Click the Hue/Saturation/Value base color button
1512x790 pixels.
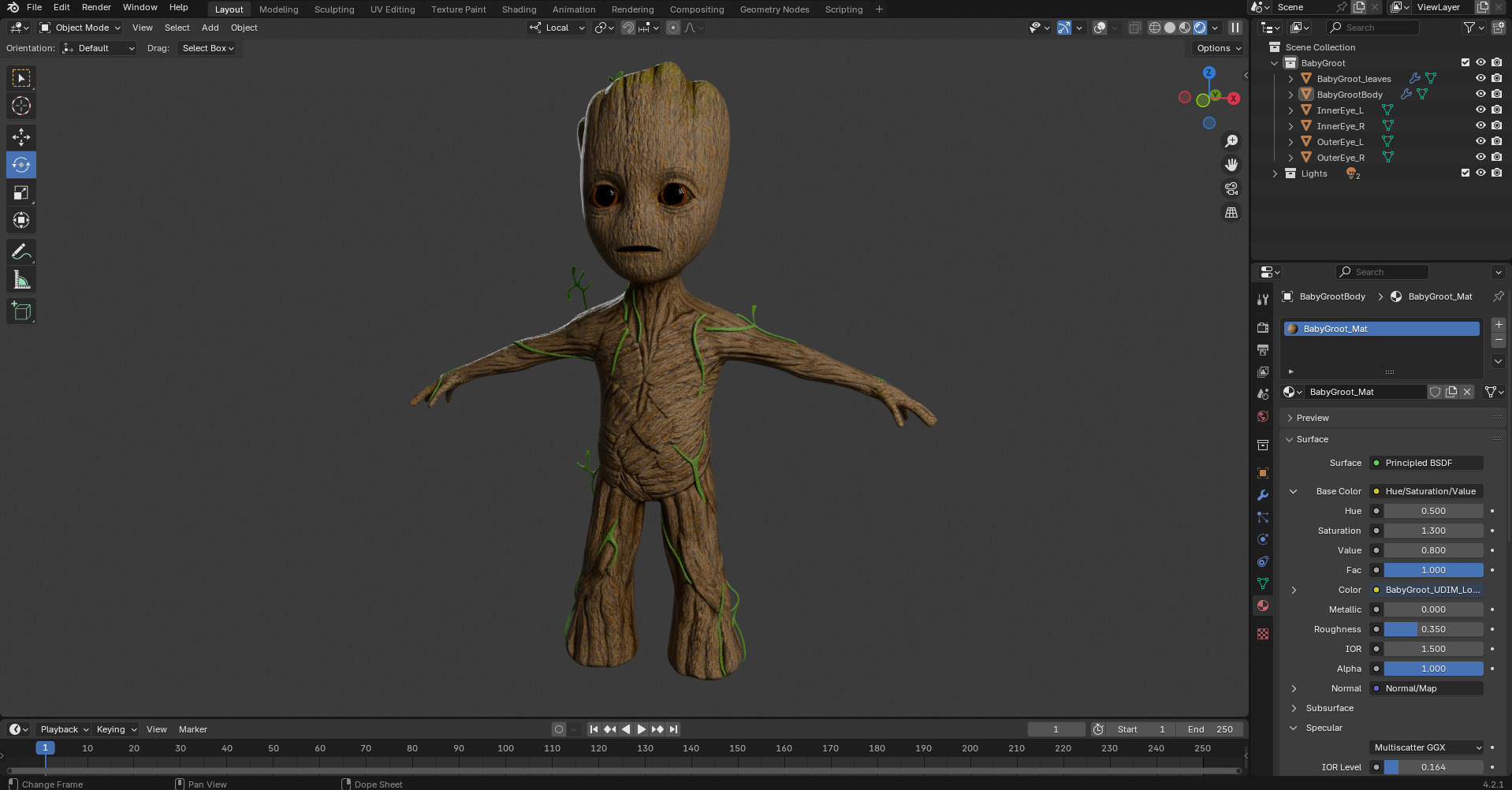click(x=1426, y=491)
